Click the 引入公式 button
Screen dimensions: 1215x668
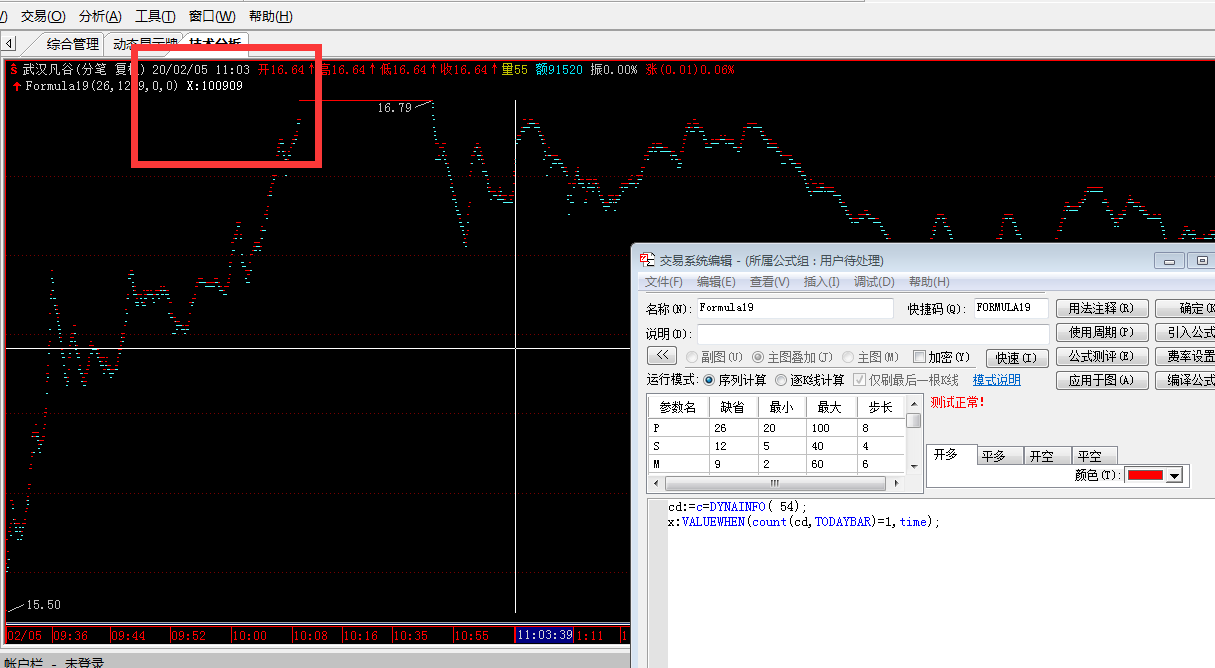tap(1185, 333)
